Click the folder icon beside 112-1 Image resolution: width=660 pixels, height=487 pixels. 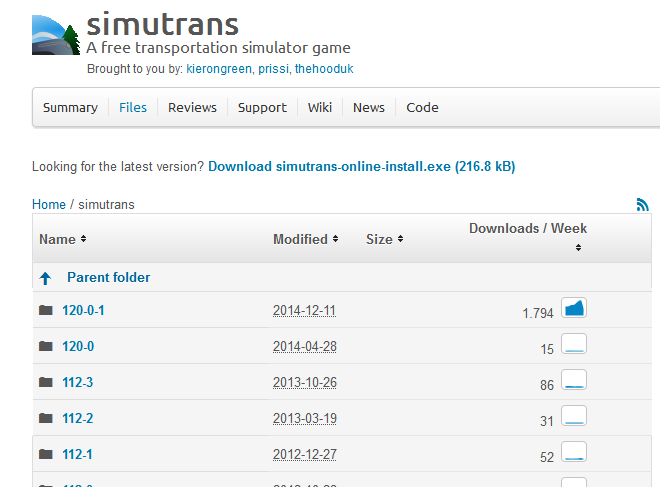click(x=46, y=454)
